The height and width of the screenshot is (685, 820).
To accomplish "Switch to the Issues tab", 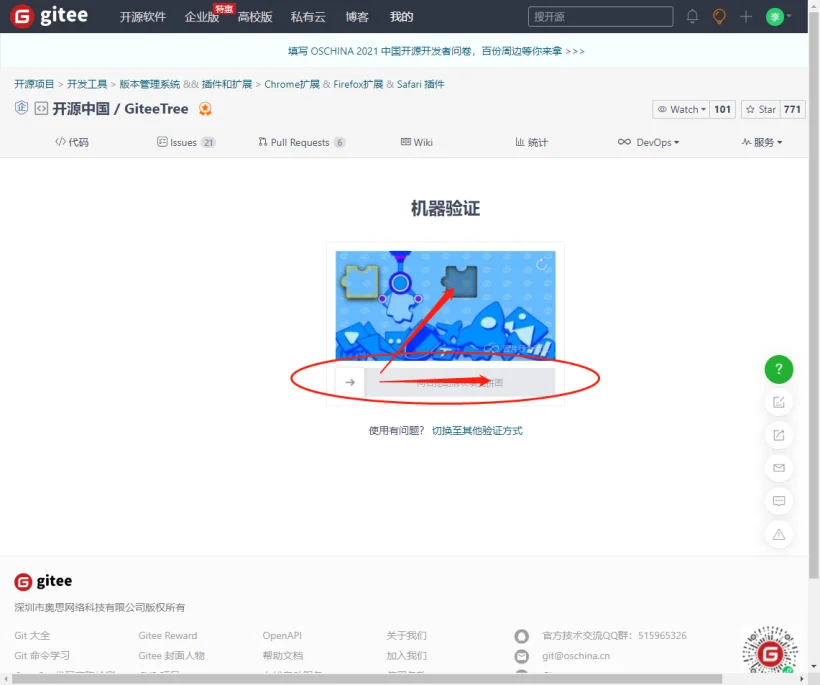I will 186,142.
